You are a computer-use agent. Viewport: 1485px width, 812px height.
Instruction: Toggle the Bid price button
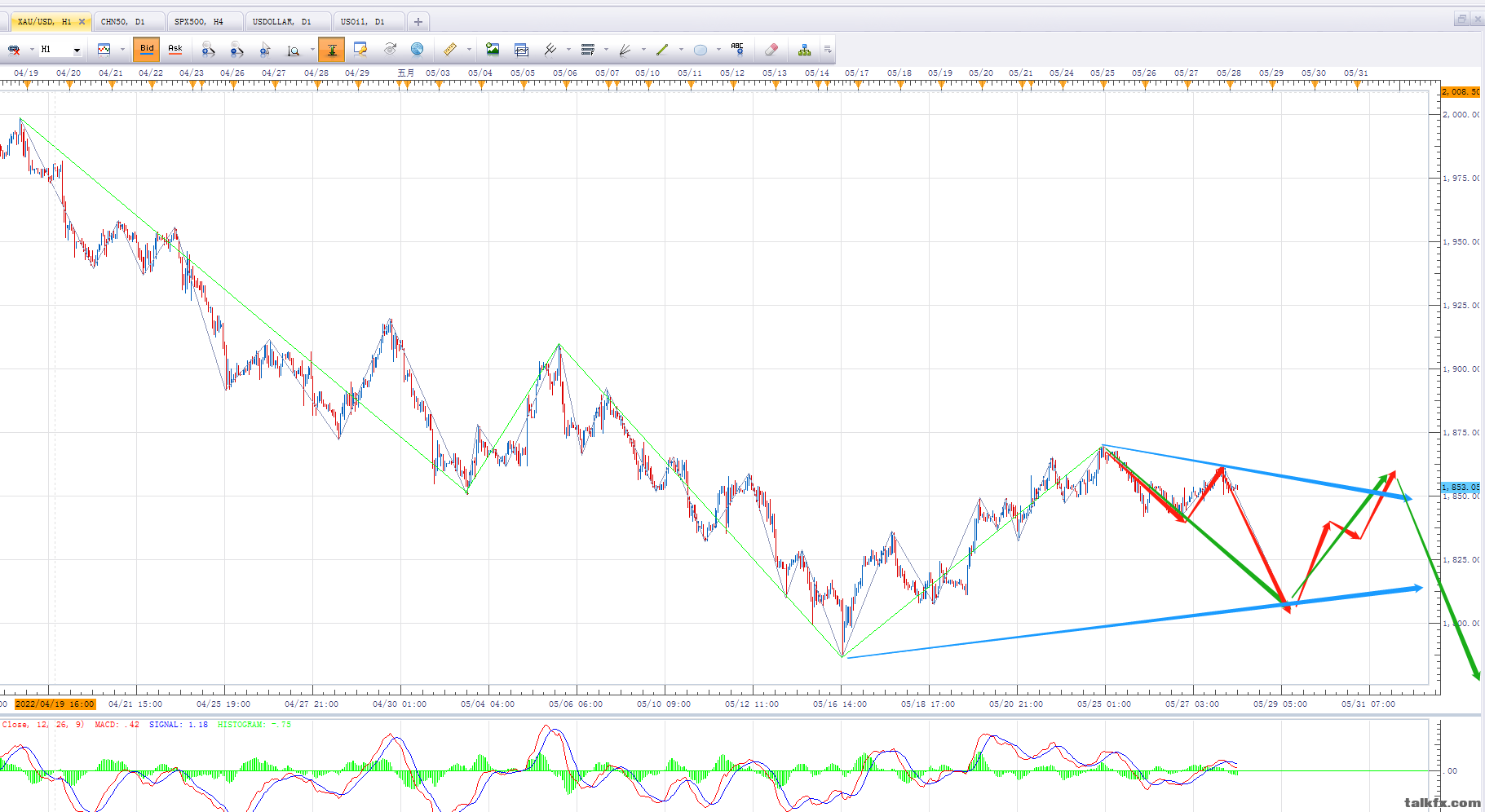[147, 50]
